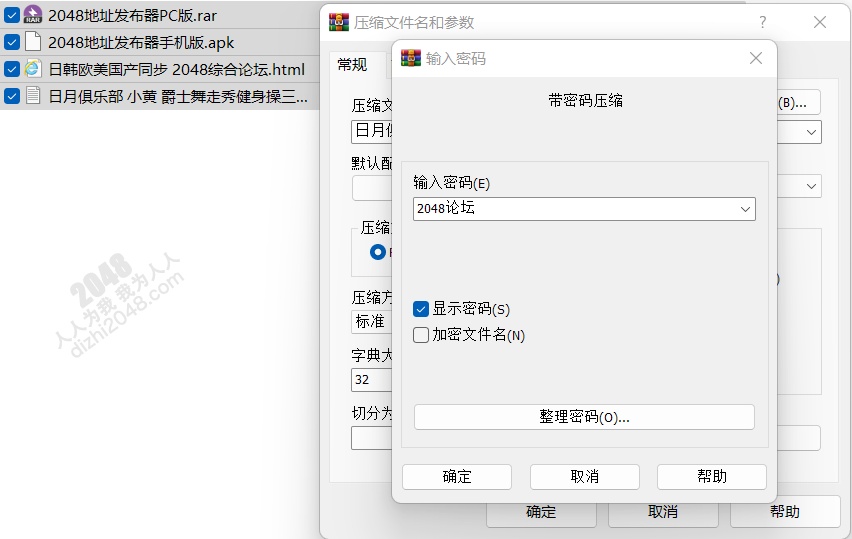
Task: Click the WinRAR icon in 压缩文件名和参数 title bar
Action: point(339,22)
